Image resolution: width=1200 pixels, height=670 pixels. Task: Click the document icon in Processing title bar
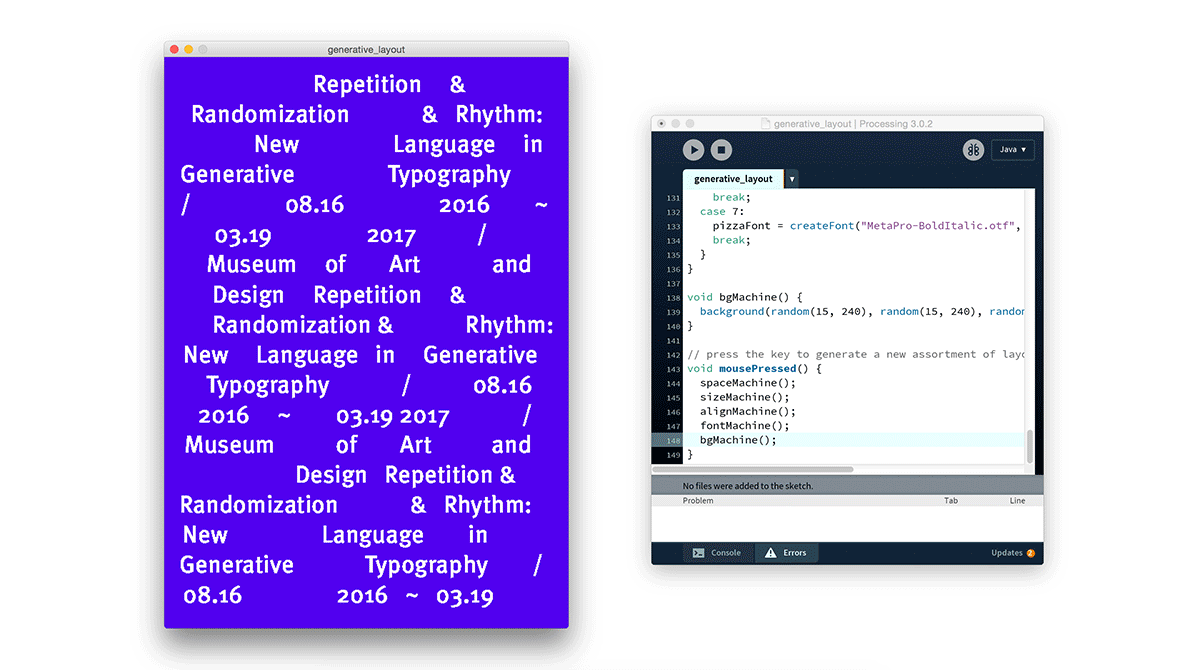point(766,124)
